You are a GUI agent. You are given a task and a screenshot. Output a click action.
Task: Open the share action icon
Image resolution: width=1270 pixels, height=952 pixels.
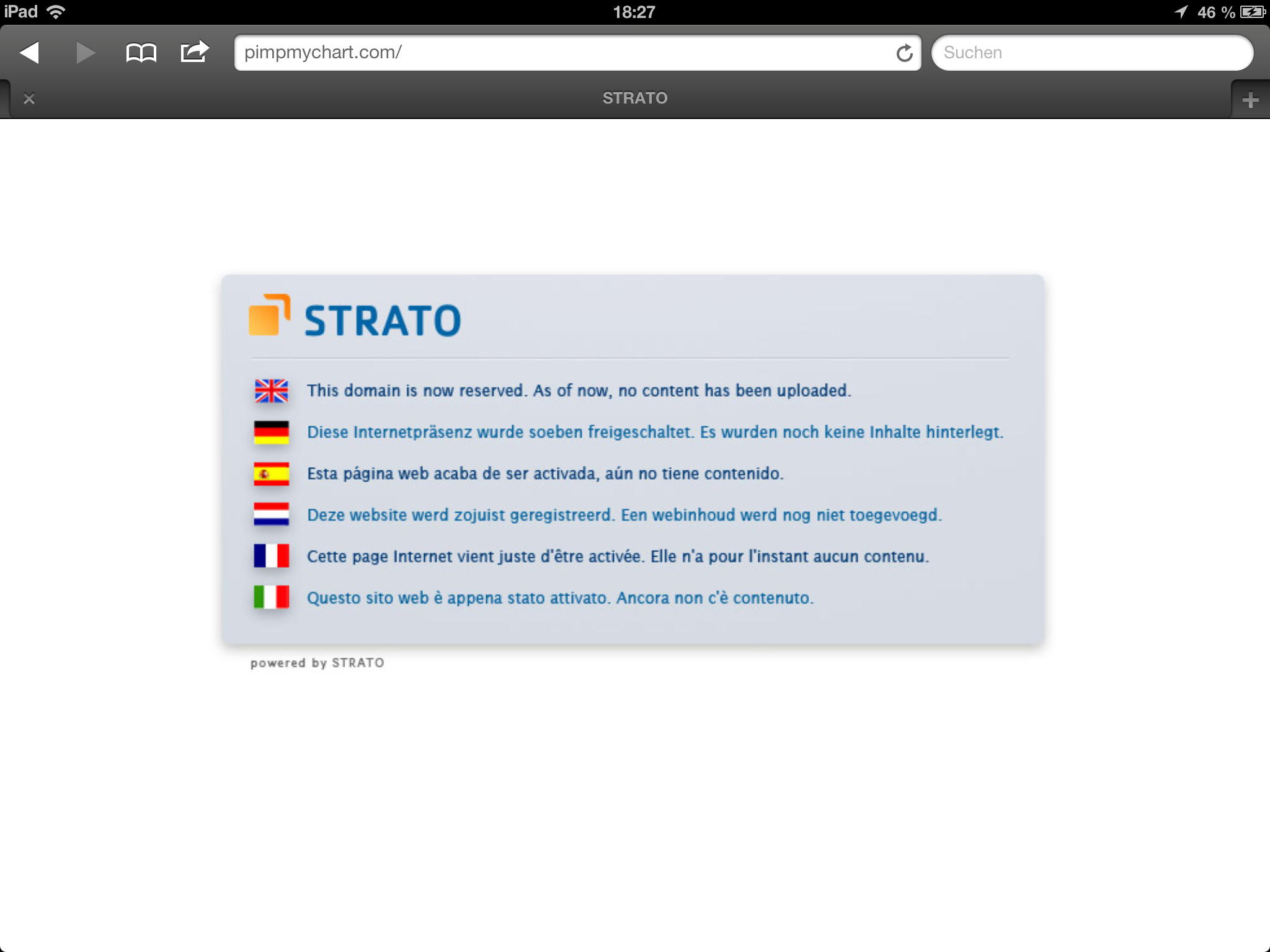click(x=195, y=51)
